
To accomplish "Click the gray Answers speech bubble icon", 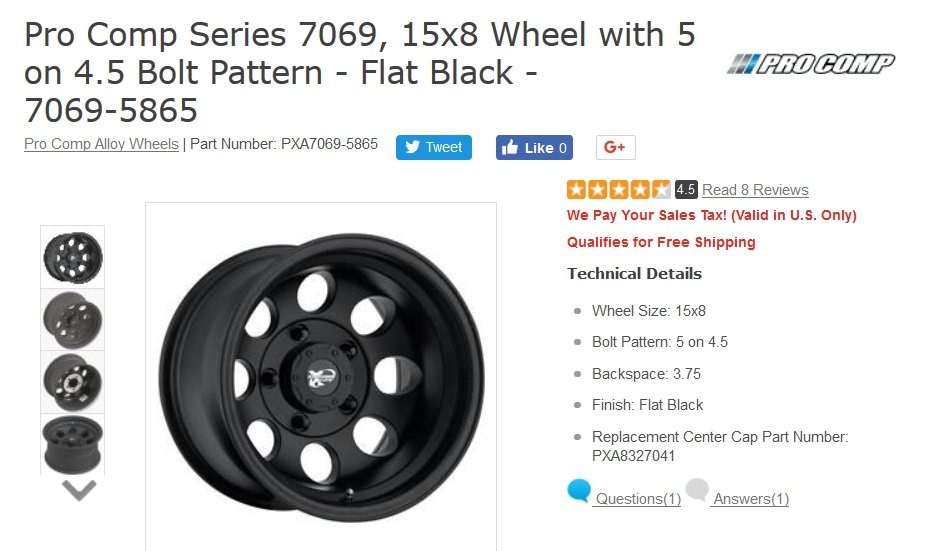I will [x=697, y=491].
